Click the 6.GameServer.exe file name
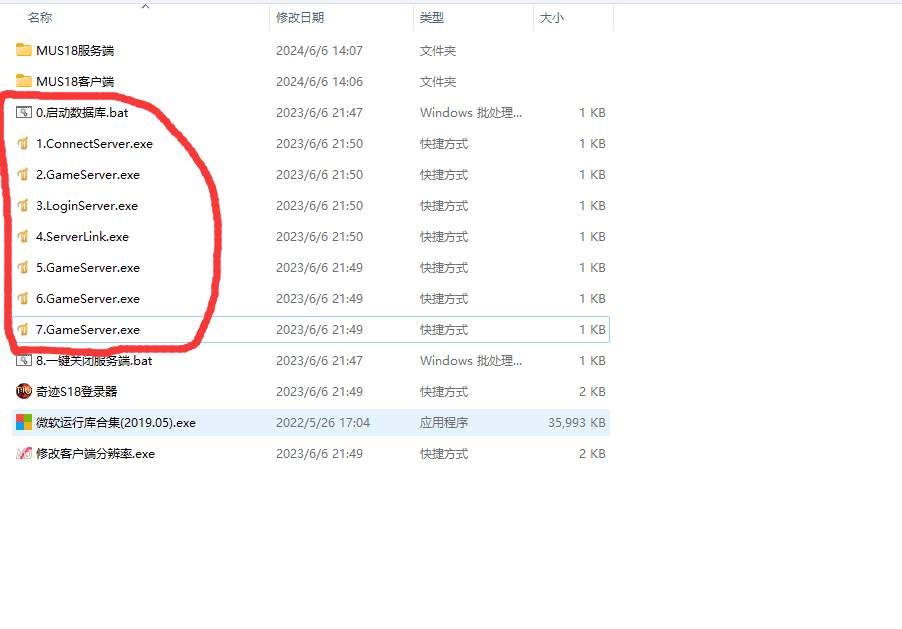This screenshot has width=902, height=629. coord(88,298)
